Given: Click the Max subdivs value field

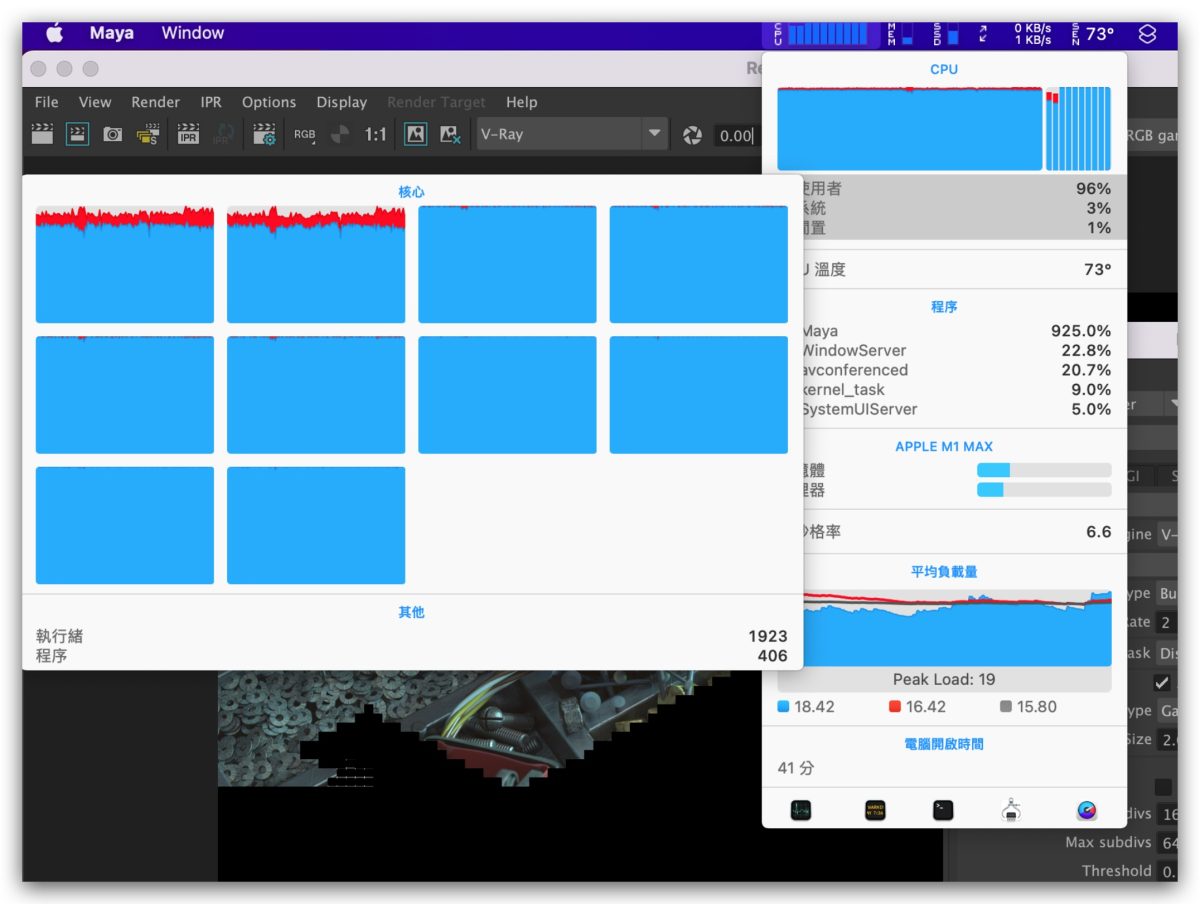Looking at the screenshot, I should click(1167, 843).
